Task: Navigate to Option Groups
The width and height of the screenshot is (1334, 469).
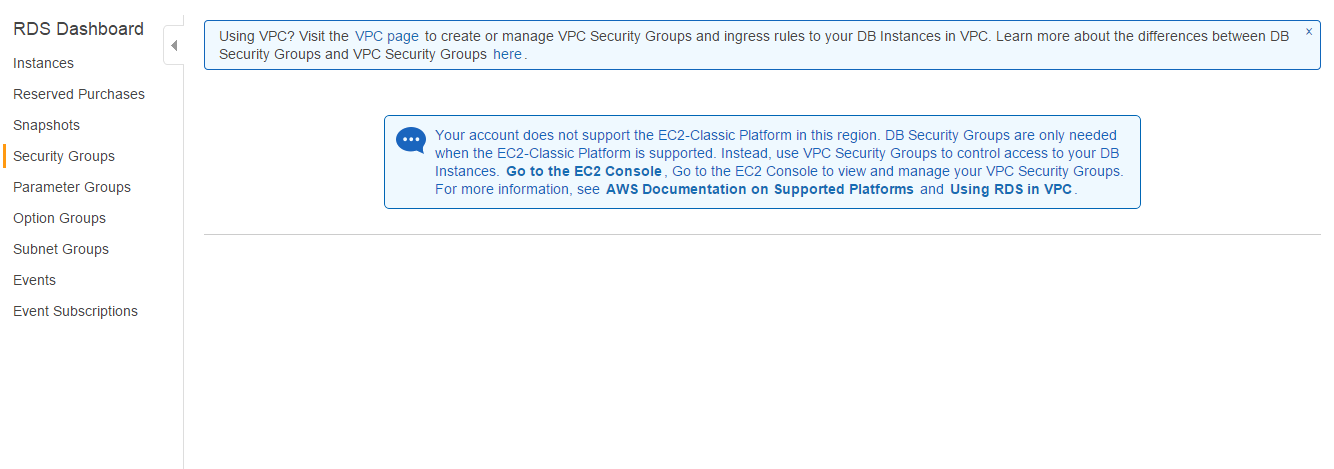Action: 59,218
